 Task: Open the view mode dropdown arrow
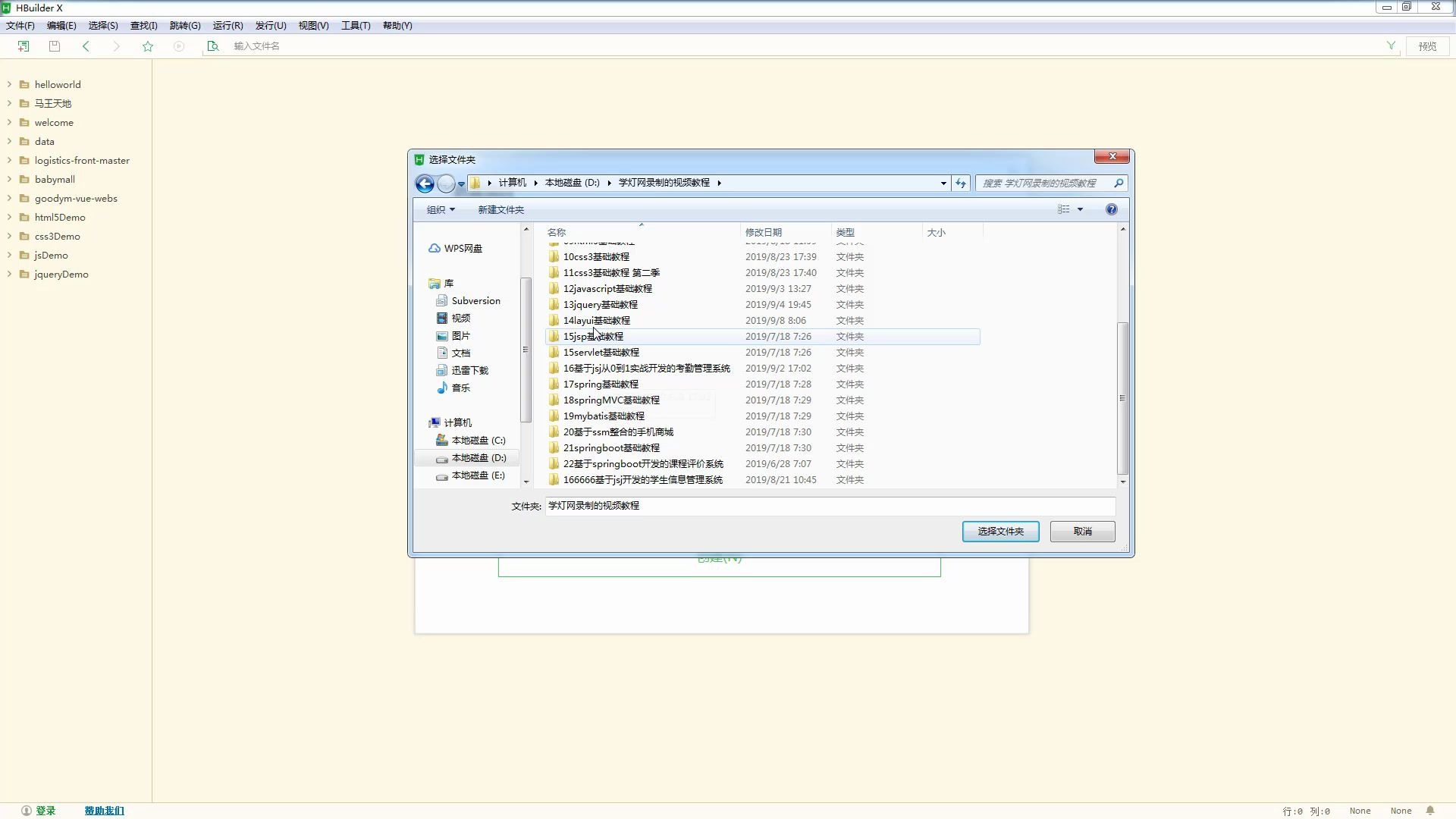pos(1080,210)
